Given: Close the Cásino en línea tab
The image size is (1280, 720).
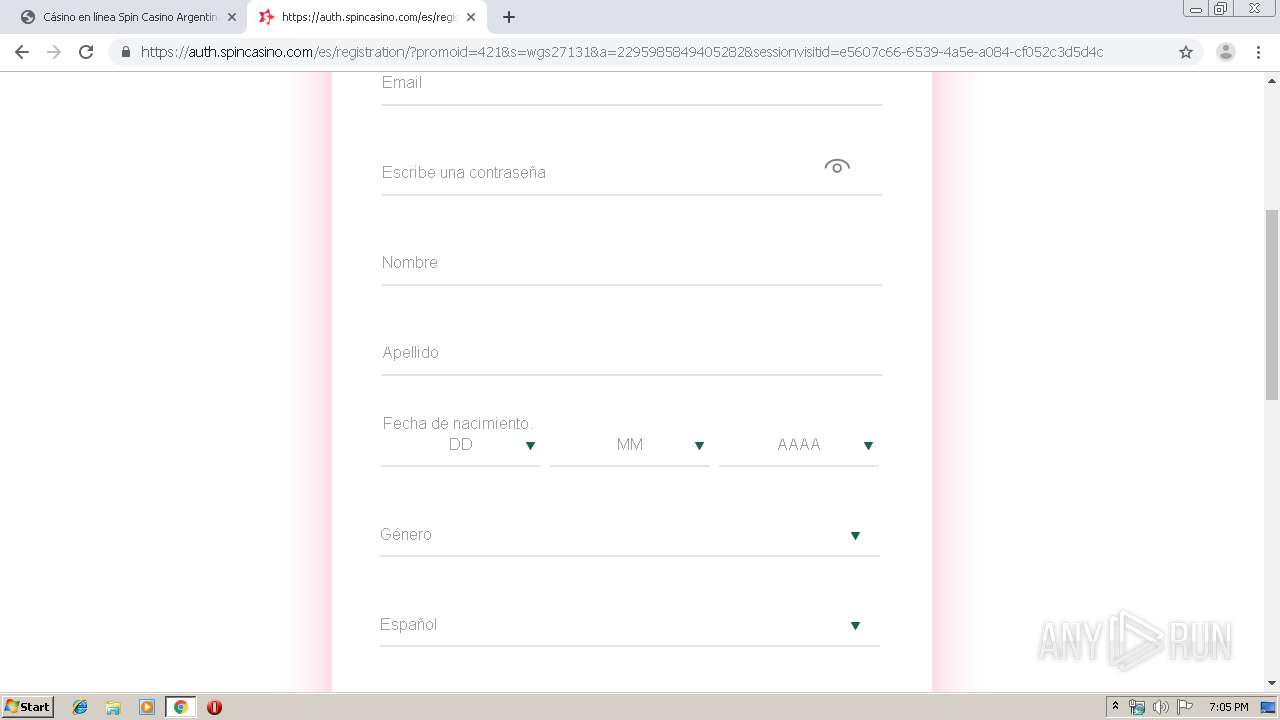Looking at the screenshot, I should point(232,17).
